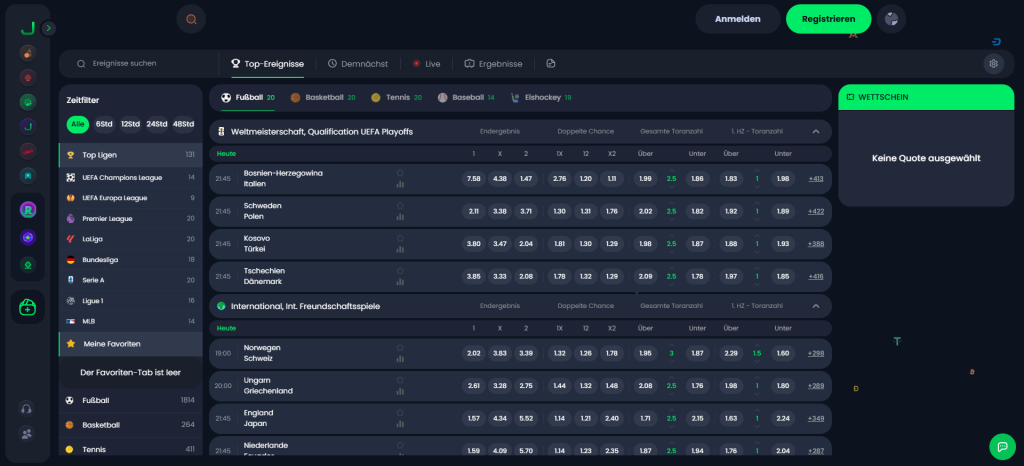
Task: Select the 6Std time filter
Action: click(104, 124)
